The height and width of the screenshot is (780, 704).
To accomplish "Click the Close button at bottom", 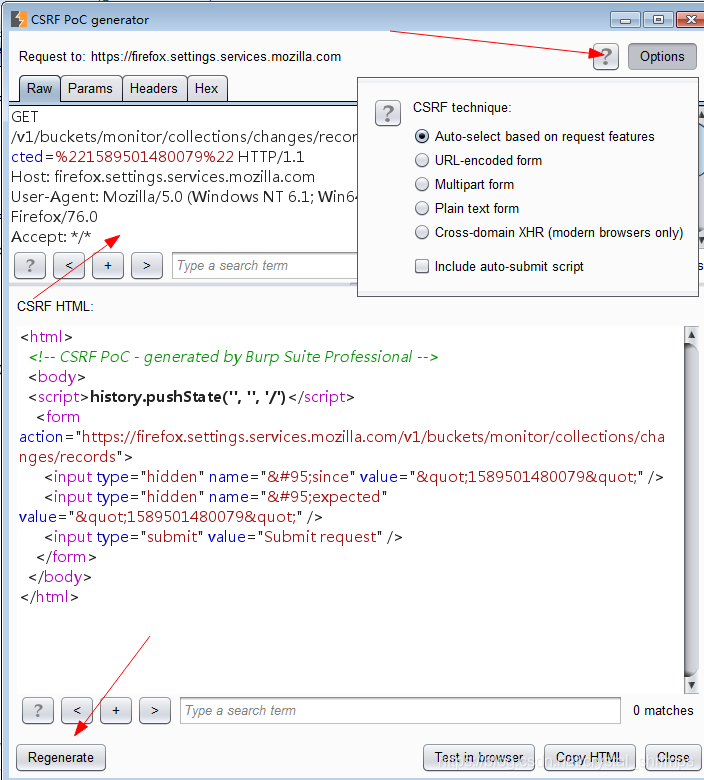I will pos(673,758).
